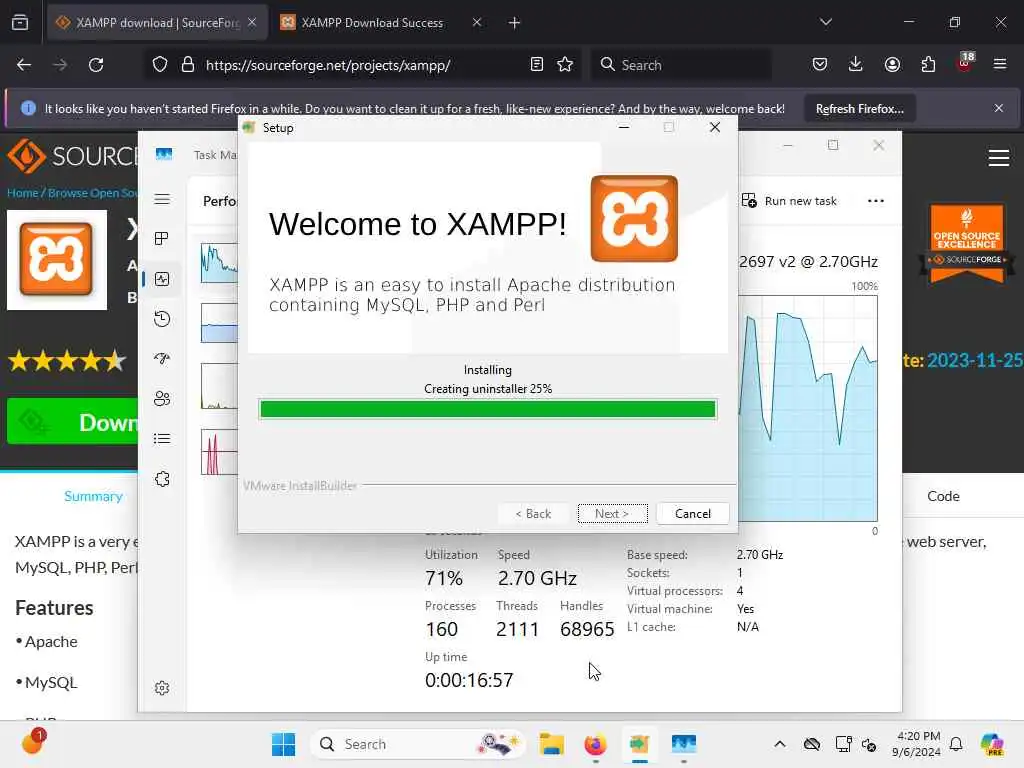Open a new Firefox tab

(x=514, y=23)
